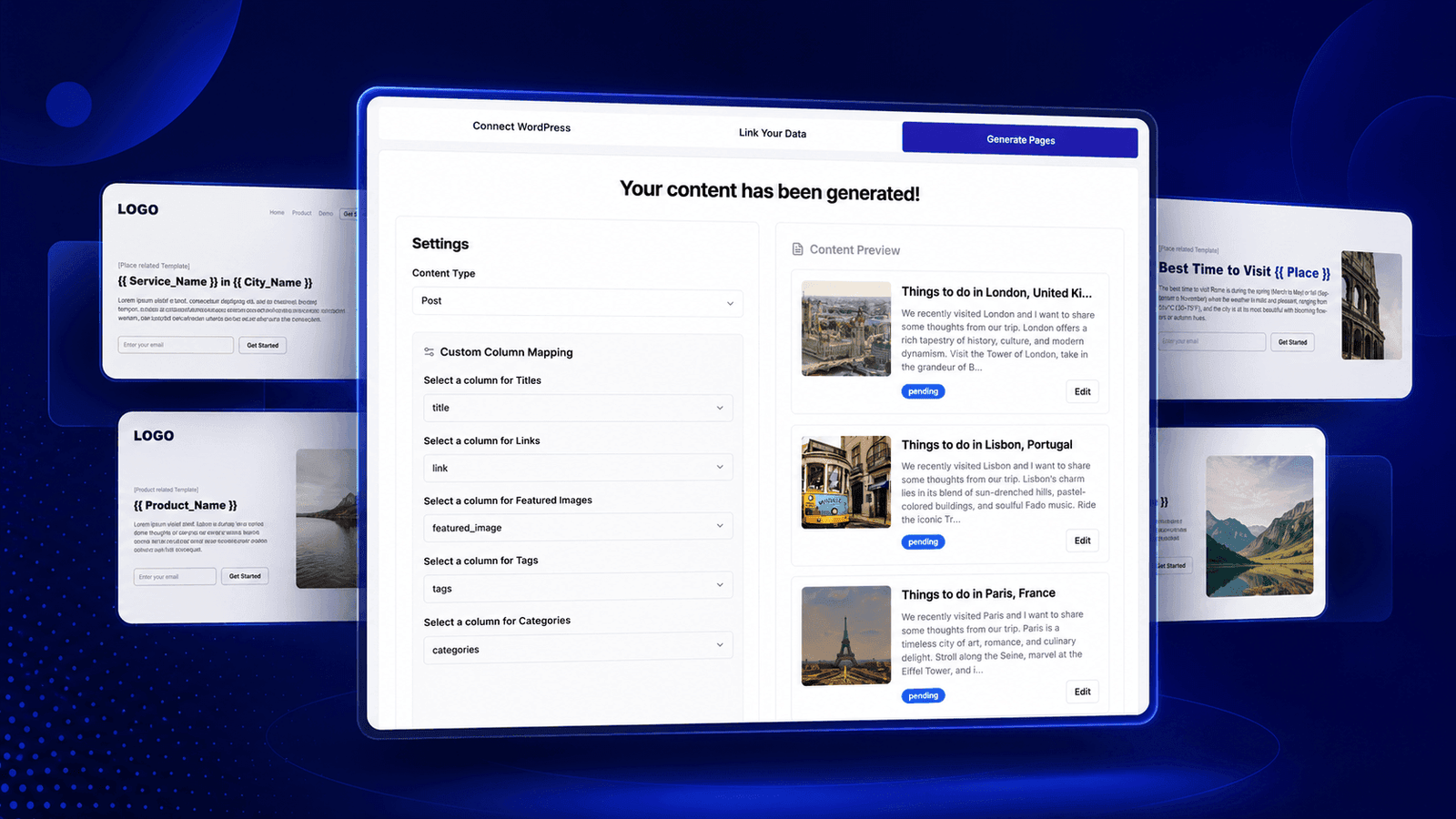Click the Colosseum image in Place template
Viewport: 1456px width, 819px height.
click(1371, 306)
